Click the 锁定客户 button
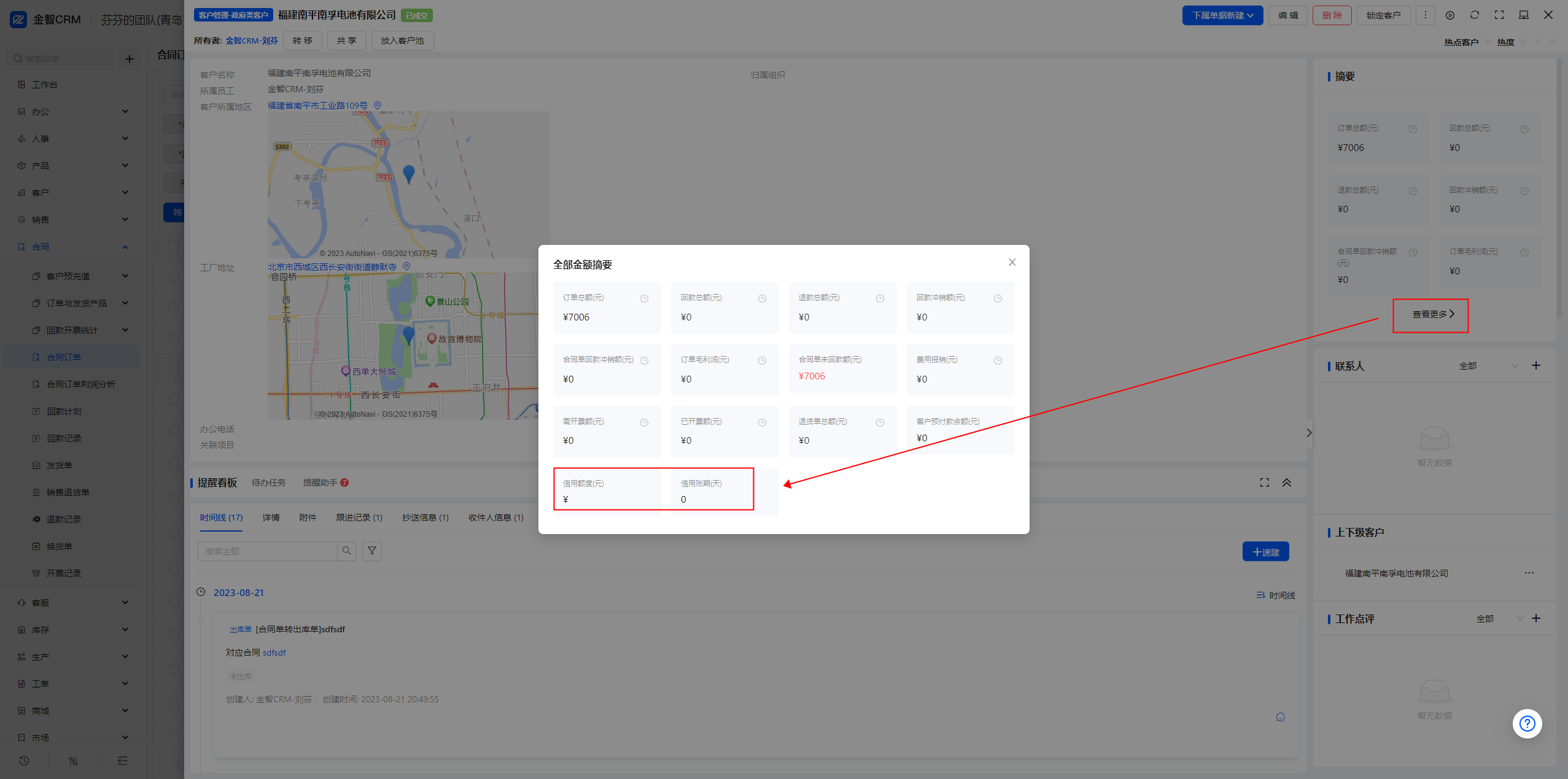This screenshot has height=779, width=1568. (x=1383, y=15)
